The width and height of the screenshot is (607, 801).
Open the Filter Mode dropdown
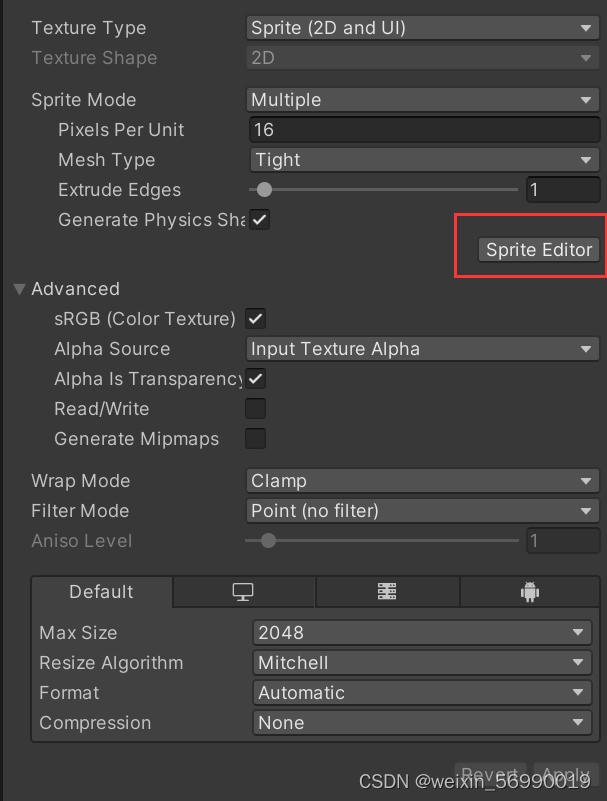point(585,511)
